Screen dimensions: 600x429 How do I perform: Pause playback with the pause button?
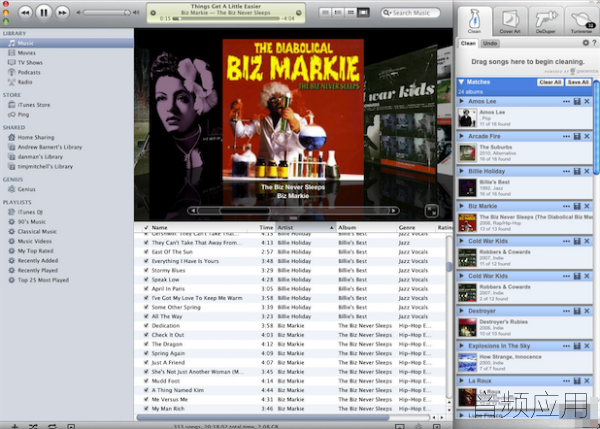coord(44,13)
